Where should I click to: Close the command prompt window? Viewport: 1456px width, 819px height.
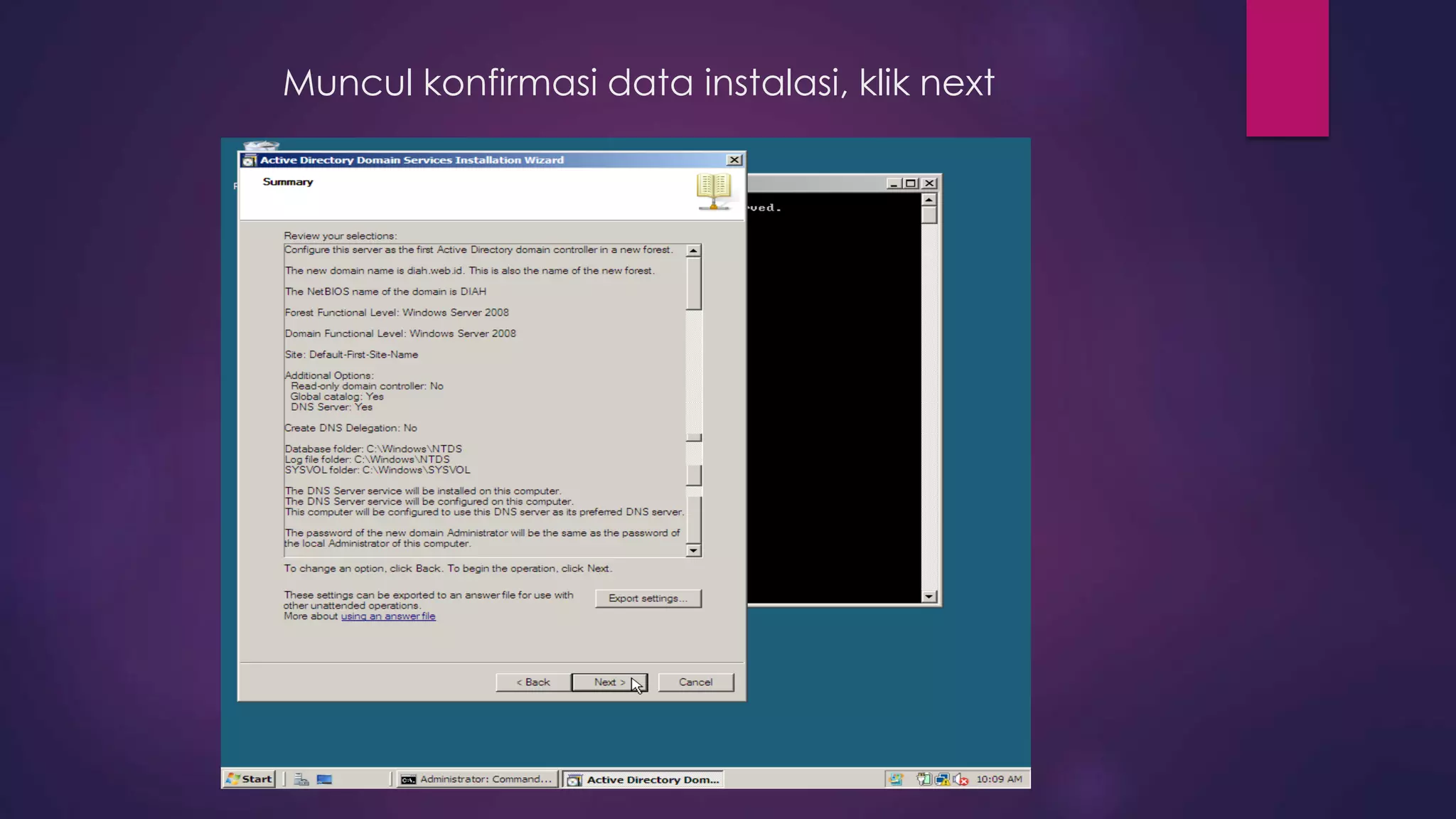tap(929, 183)
